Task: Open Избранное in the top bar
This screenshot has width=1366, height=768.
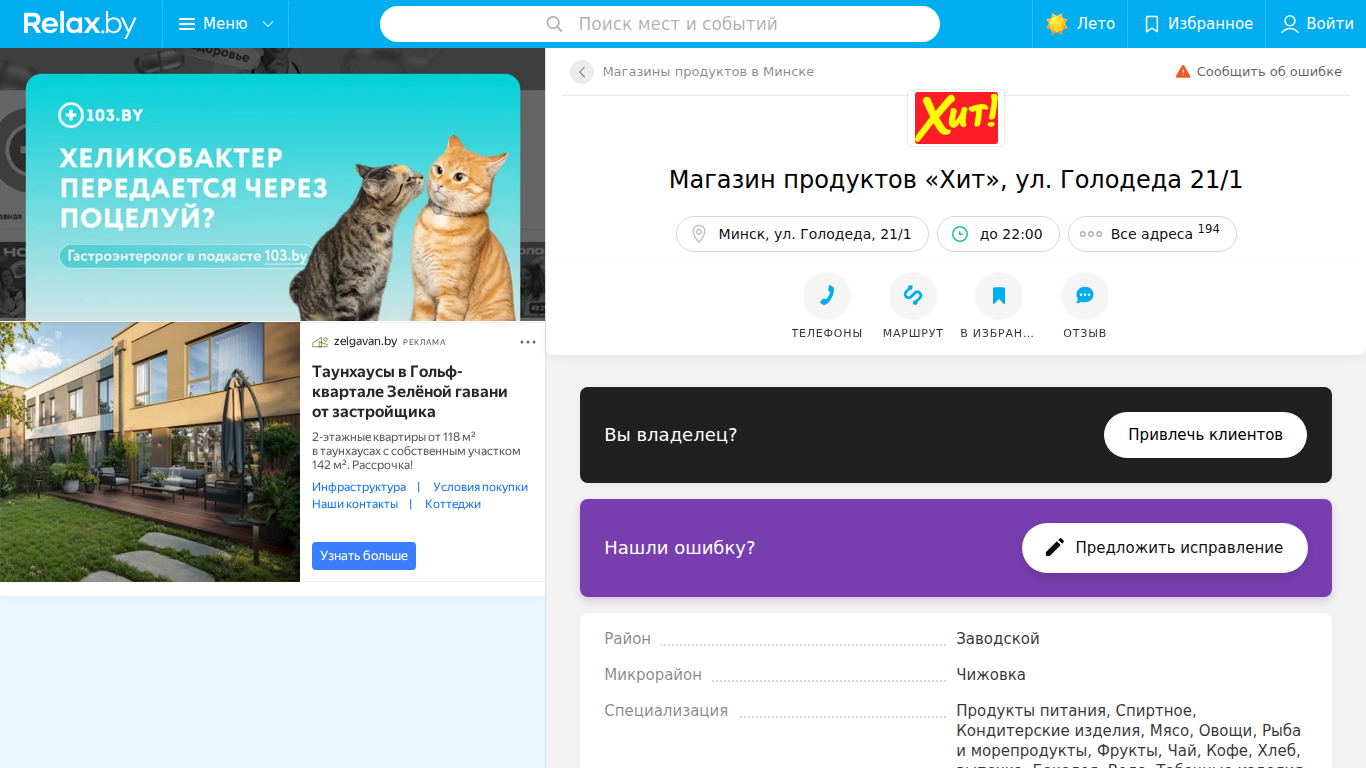Action: click(1199, 24)
